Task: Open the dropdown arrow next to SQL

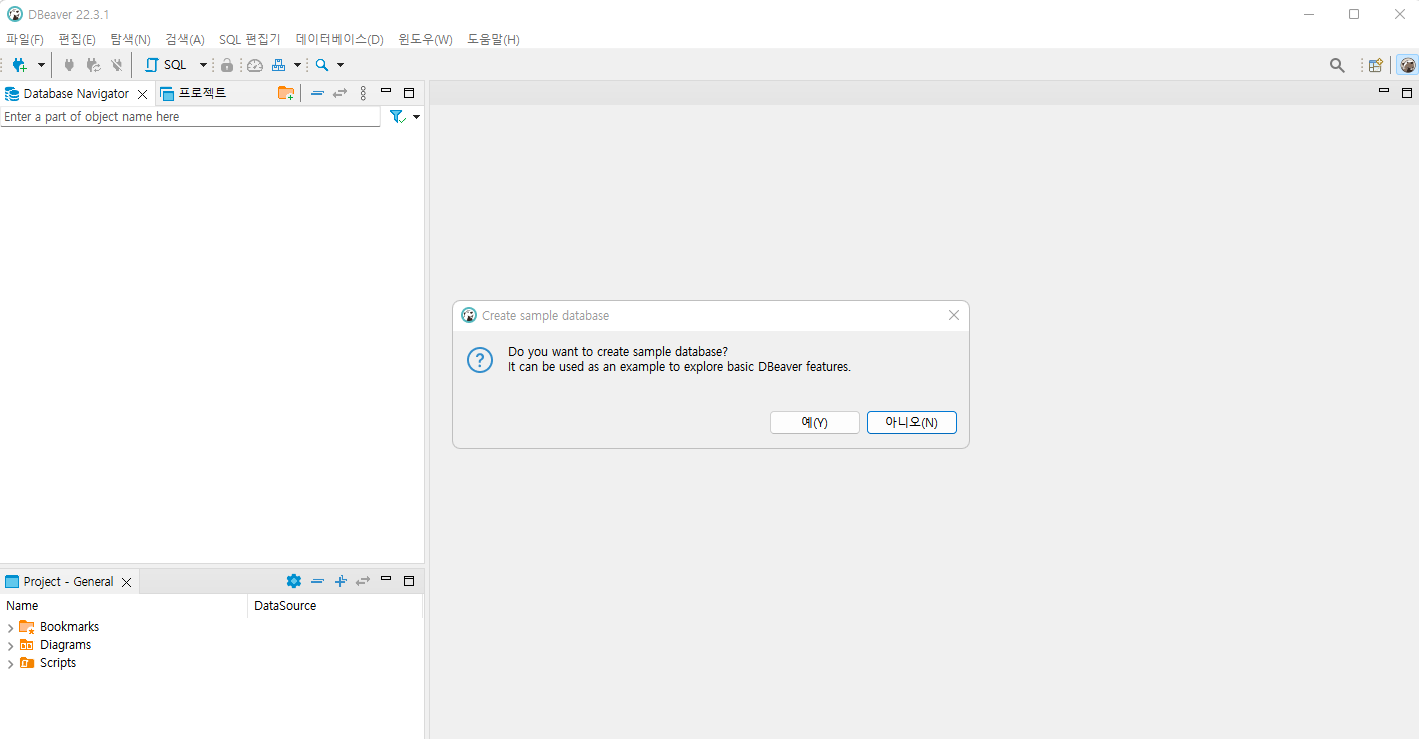Action: point(203,65)
